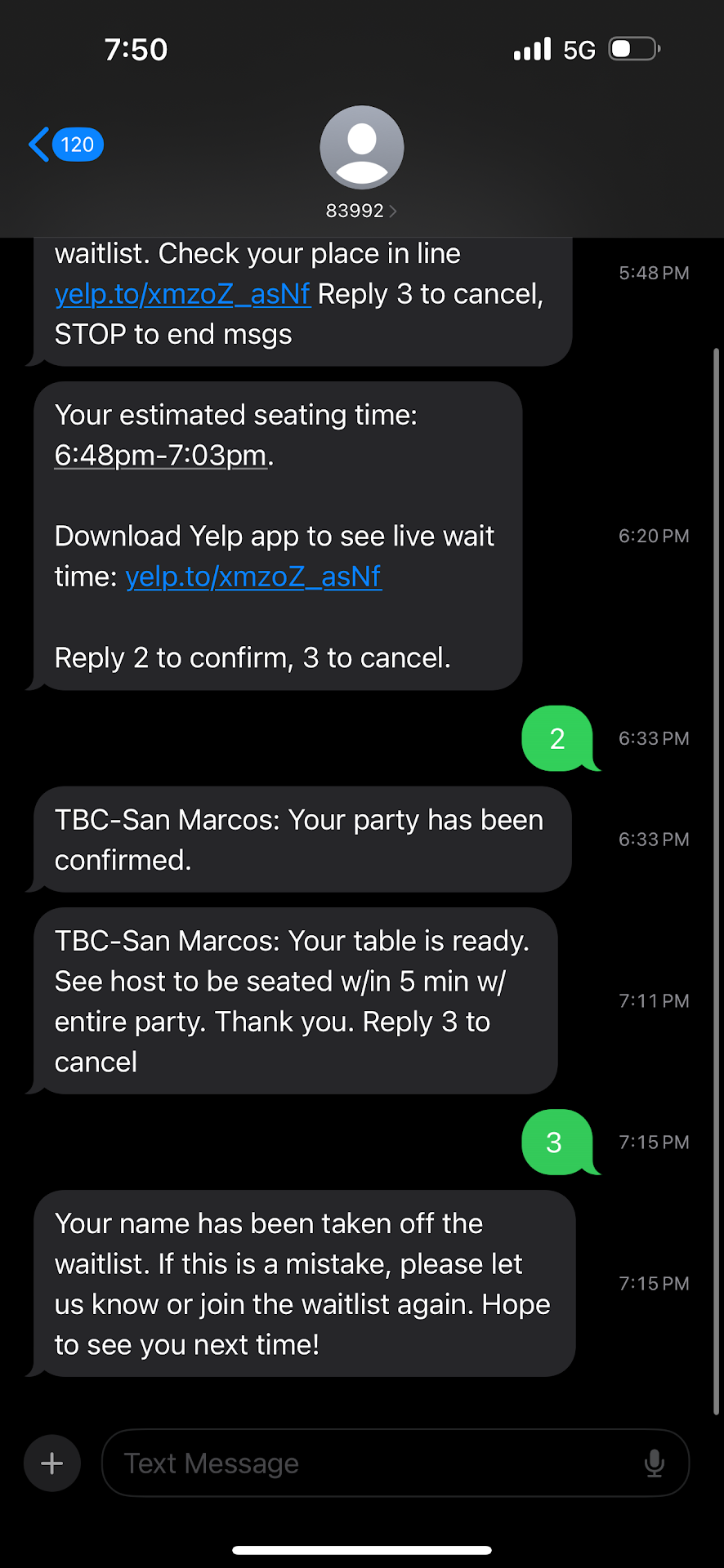Image resolution: width=724 pixels, height=1568 pixels.
Task: Tap the 7:50 clock in status bar
Action: click(x=136, y=50)
